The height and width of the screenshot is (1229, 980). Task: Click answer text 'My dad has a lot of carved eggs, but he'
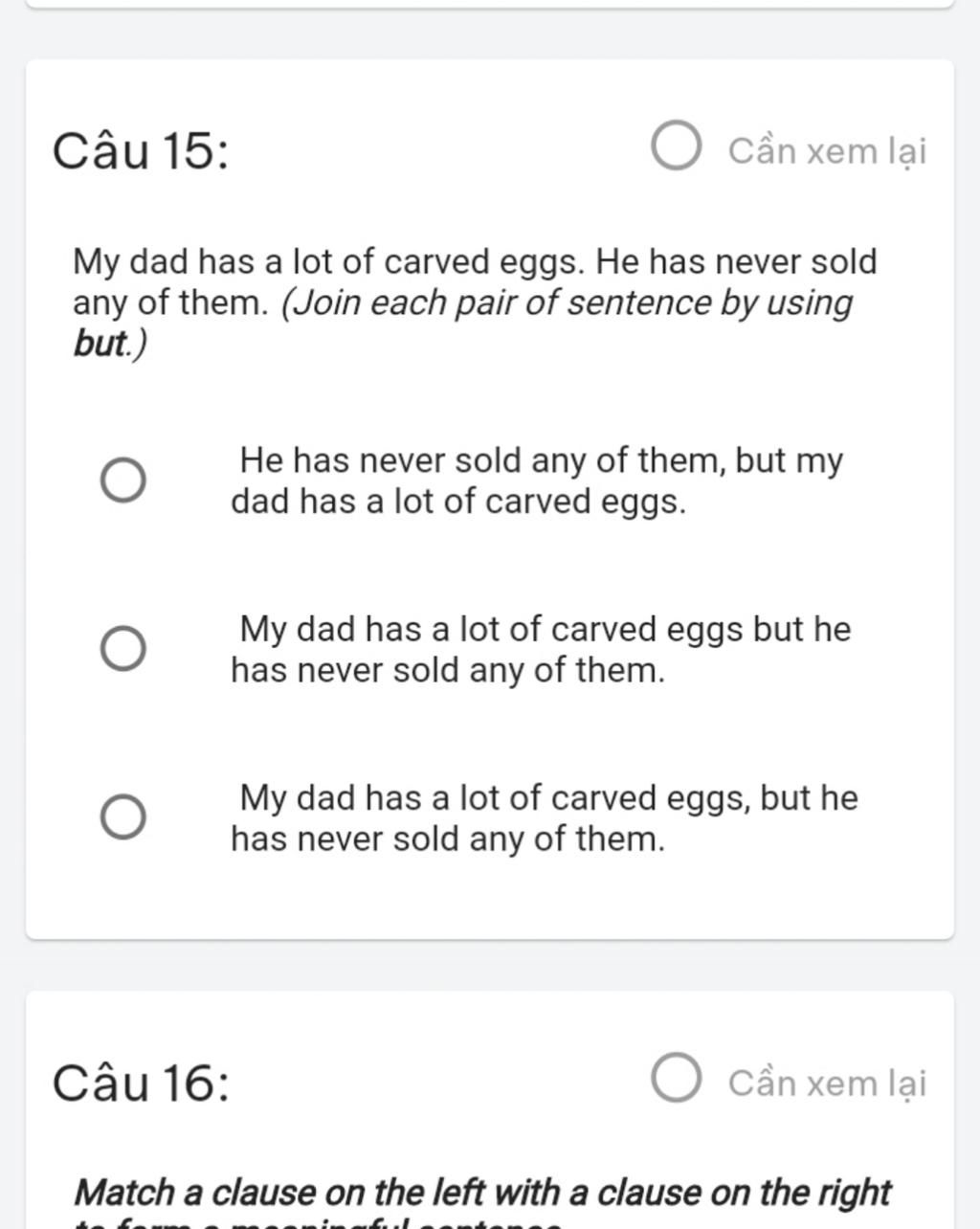click(x=545, y=818)
